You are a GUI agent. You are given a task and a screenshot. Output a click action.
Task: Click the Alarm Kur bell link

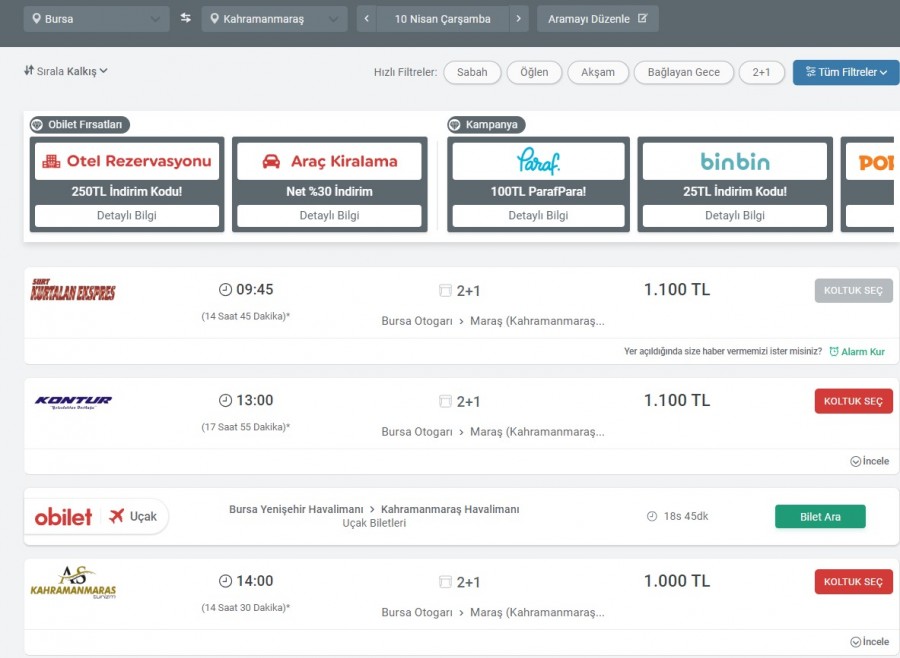(x=856, y=352)
